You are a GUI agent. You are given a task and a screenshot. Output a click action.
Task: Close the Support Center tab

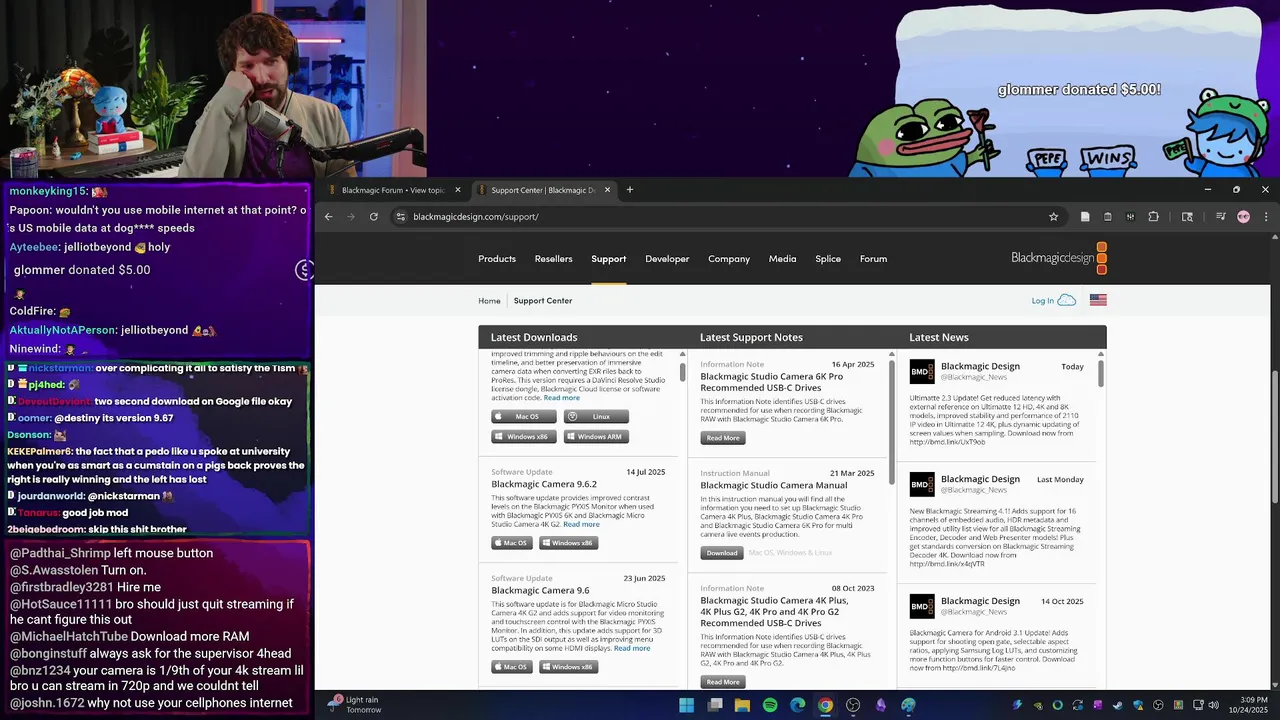pos(607,190)
